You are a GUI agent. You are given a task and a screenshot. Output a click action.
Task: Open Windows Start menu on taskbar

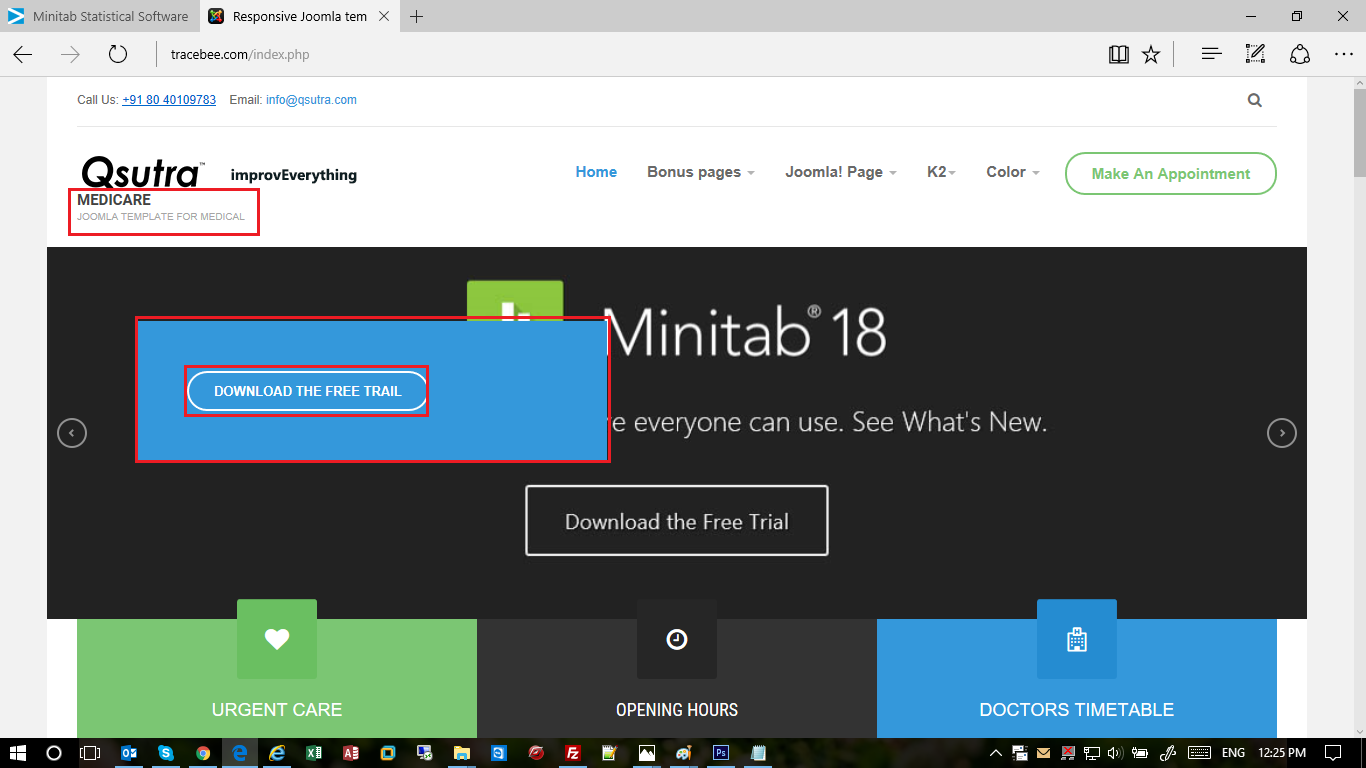(18, 752)
